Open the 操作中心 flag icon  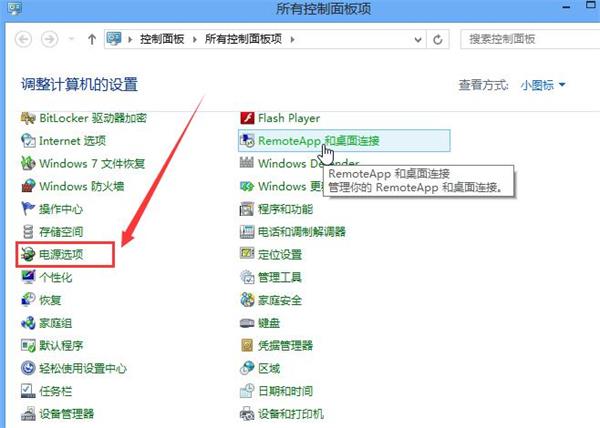pyautogui.click(x=28, y=209)
